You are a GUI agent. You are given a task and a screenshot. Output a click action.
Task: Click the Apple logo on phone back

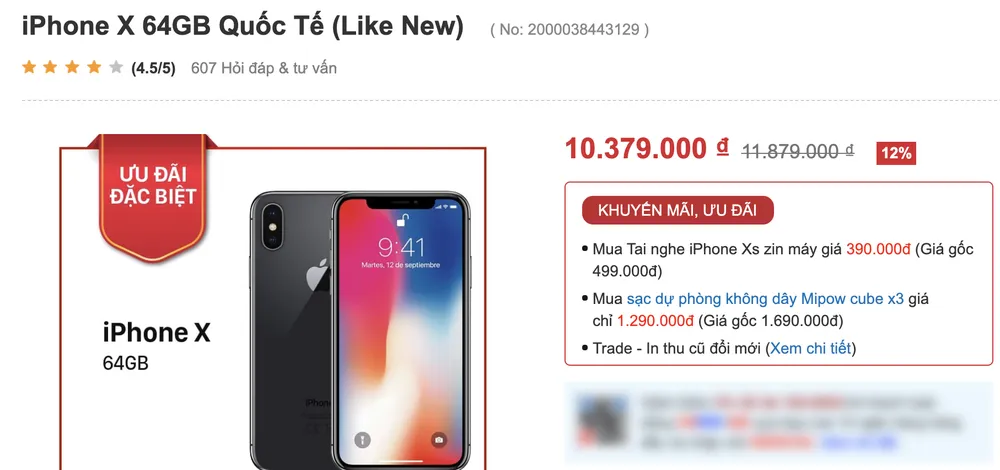[317, 273]
